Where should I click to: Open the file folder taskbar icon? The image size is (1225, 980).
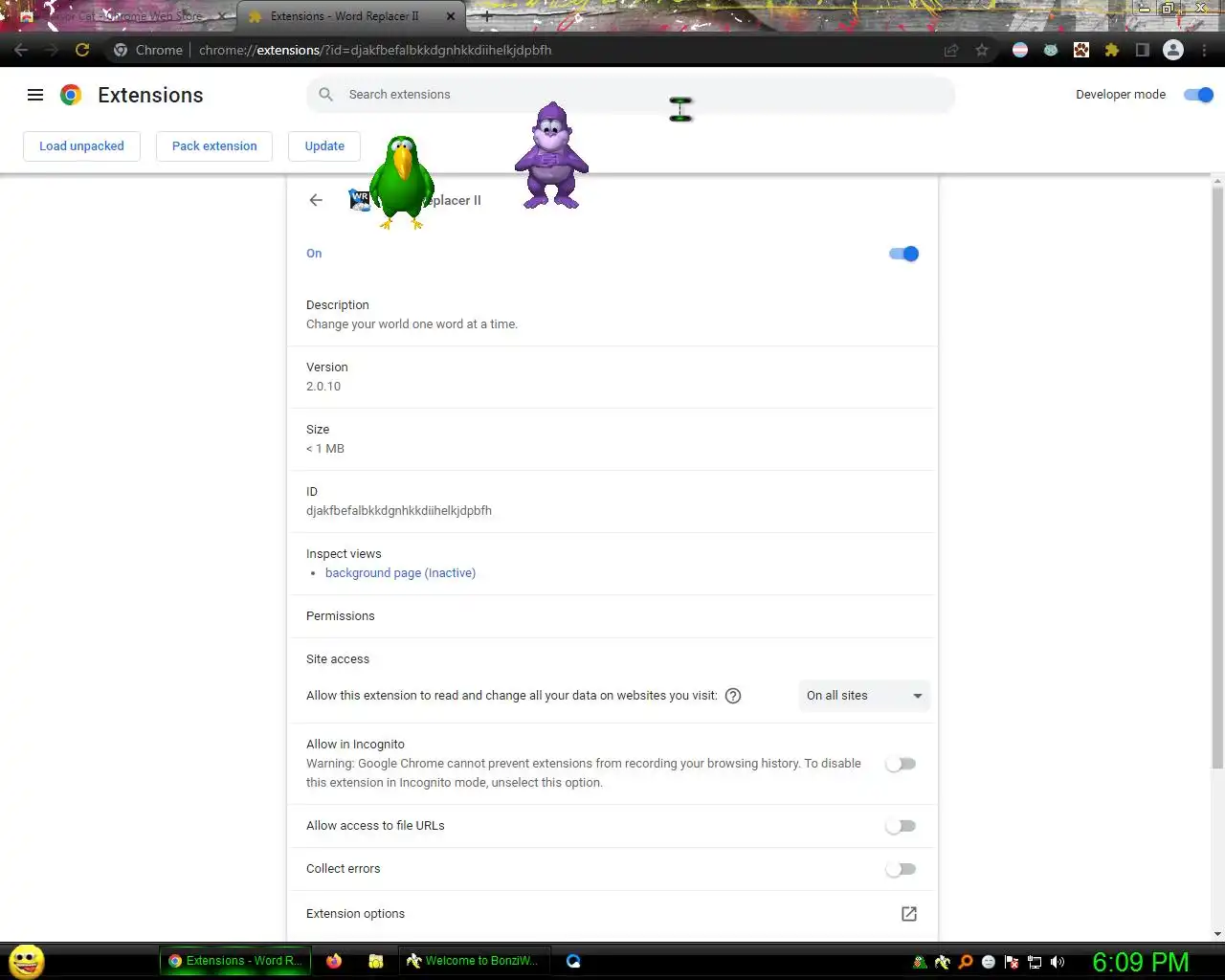pos(376,961)
